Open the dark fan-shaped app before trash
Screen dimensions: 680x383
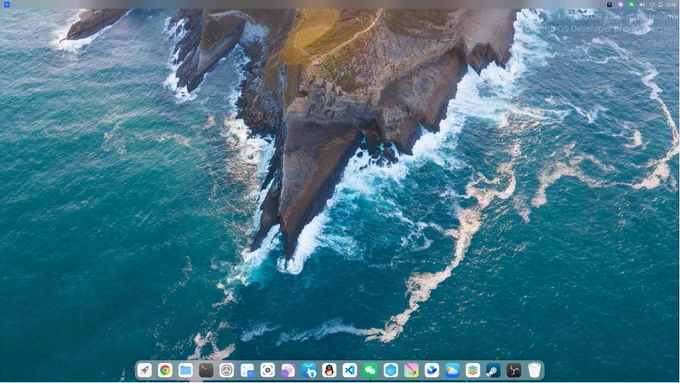513,370
